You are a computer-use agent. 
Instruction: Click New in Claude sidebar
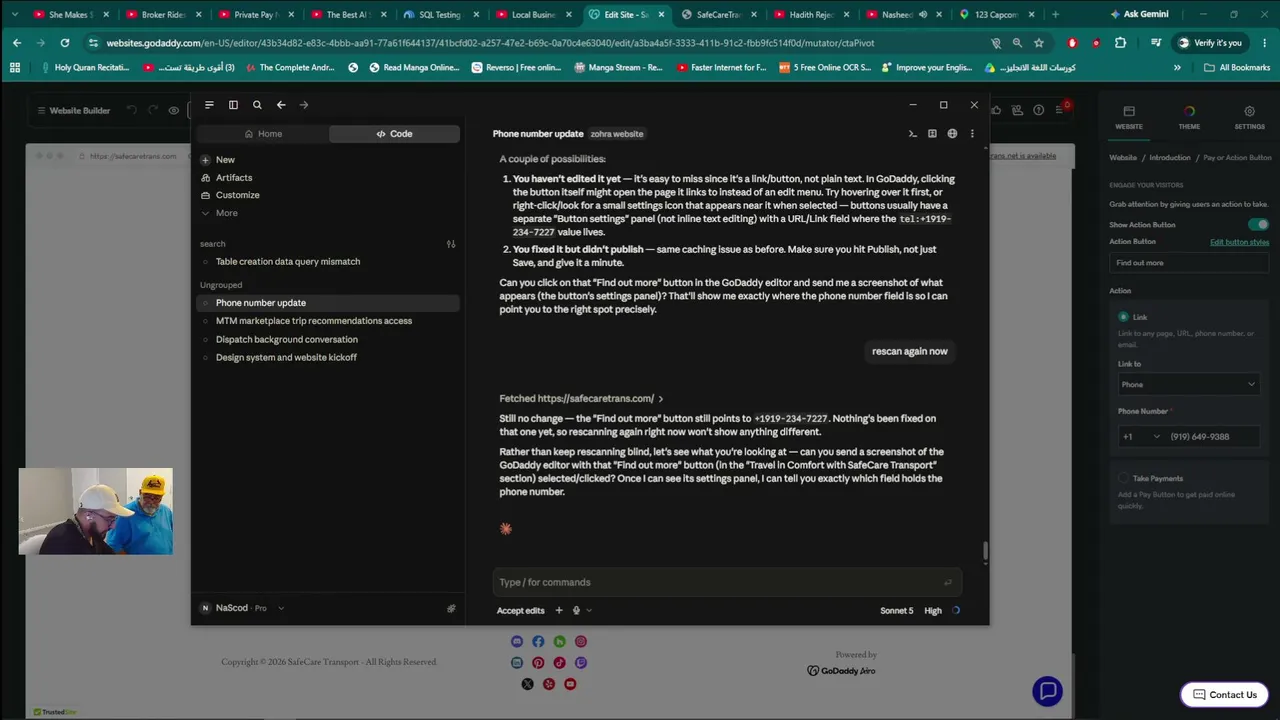(226, 160)
